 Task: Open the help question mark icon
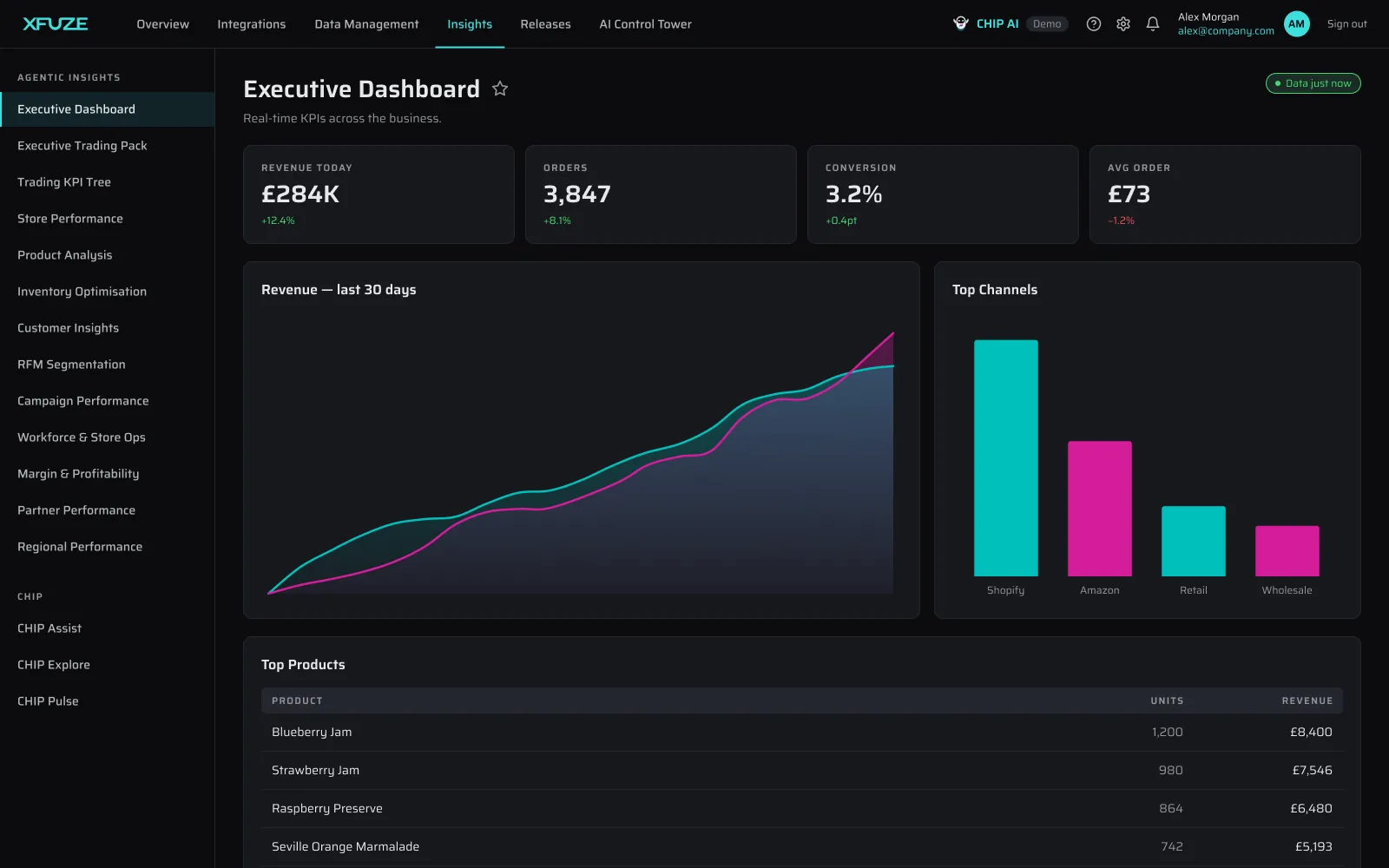click(1094, 24)
